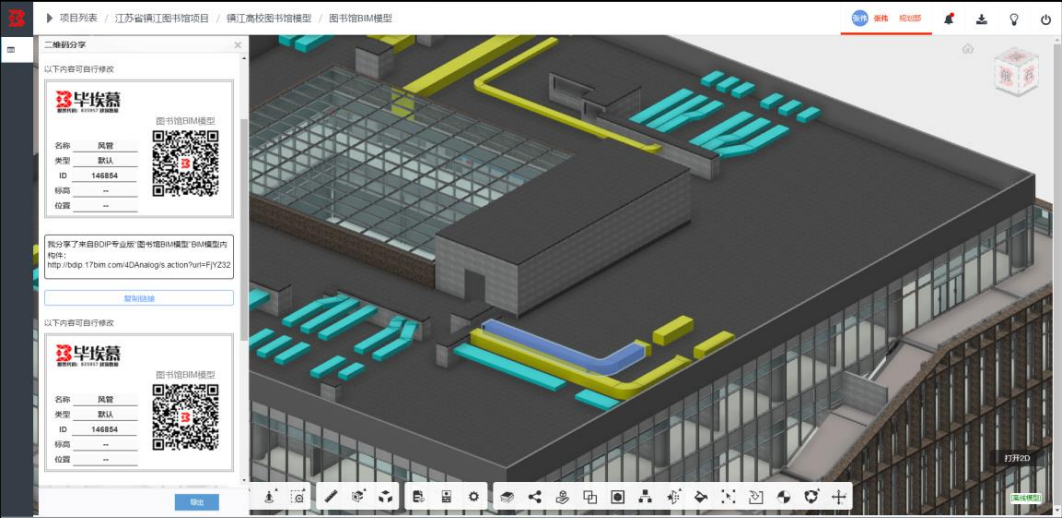Click the lightbulb tips icon
This screenshot has width=1062, height=518.
[x=1014, y=18]
